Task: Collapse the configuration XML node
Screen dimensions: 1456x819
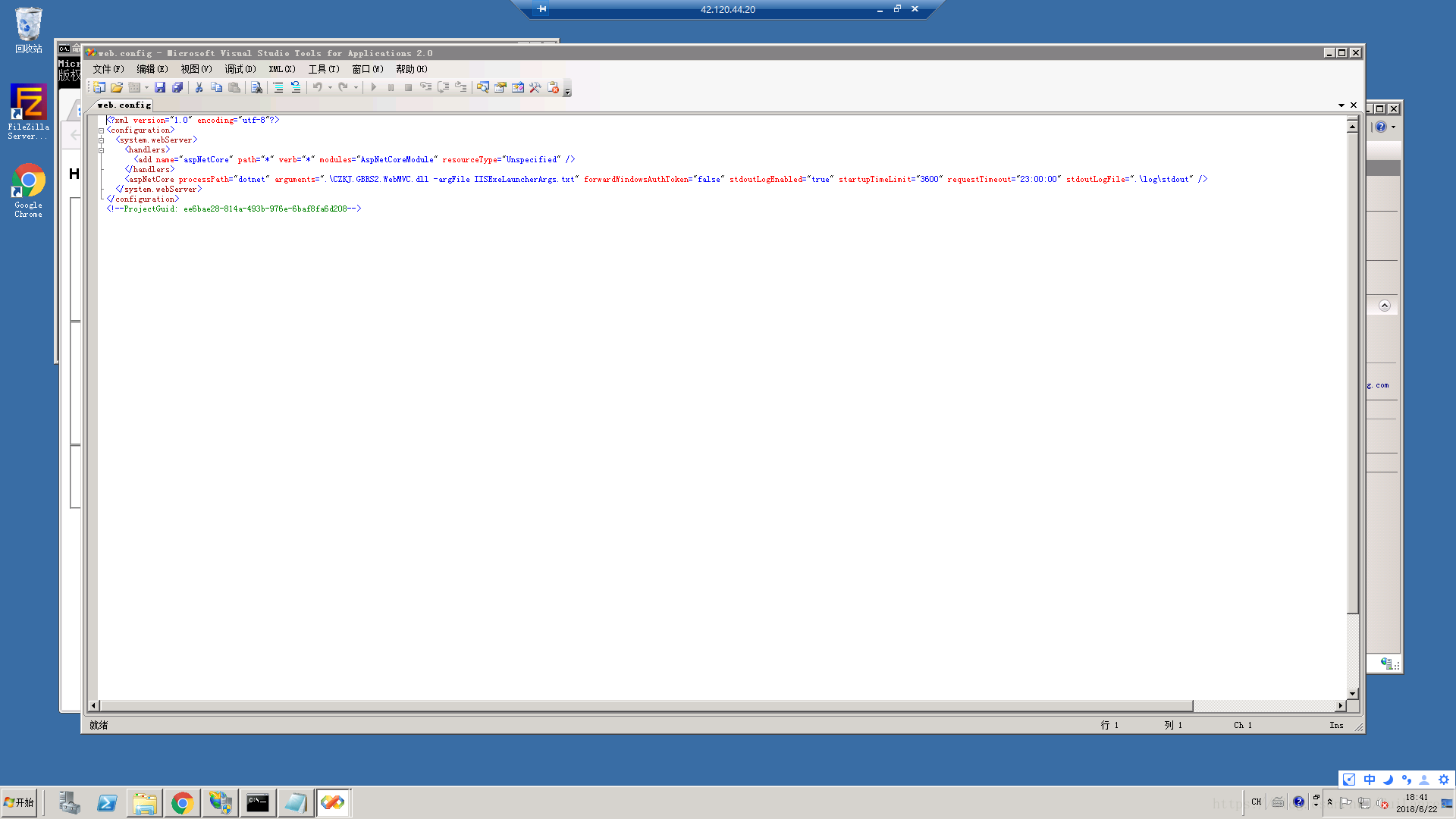Action: [x=101, y=130]
